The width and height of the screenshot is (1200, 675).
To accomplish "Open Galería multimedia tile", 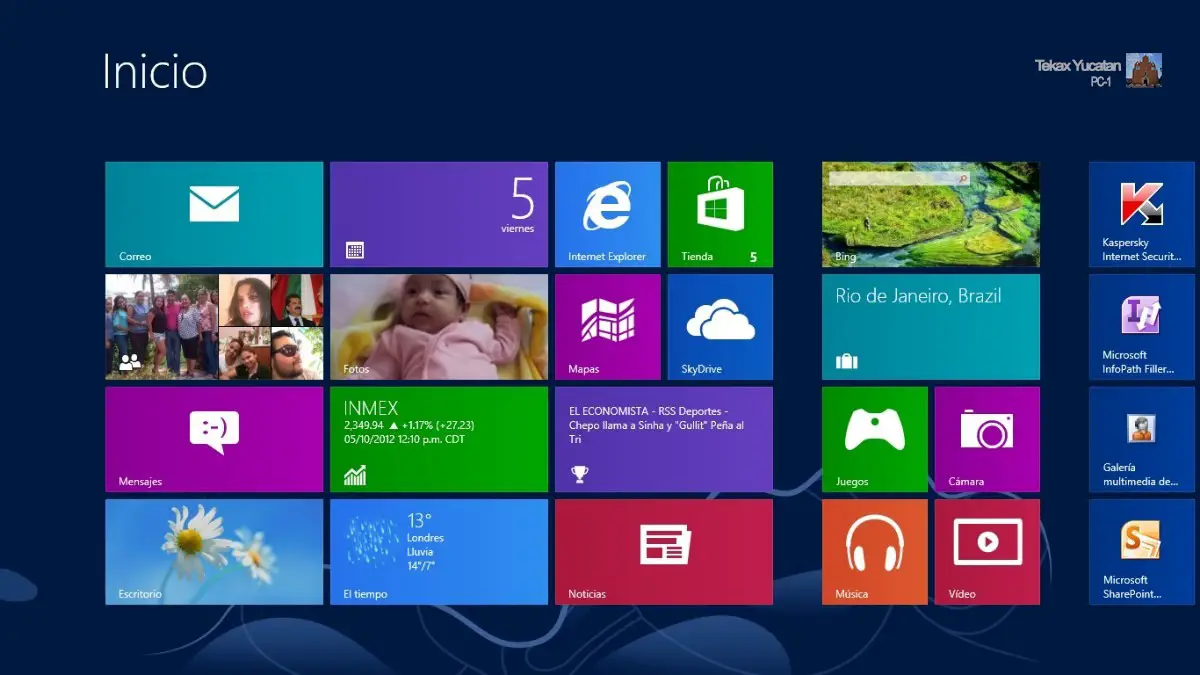I will (x=1141, y=439).
